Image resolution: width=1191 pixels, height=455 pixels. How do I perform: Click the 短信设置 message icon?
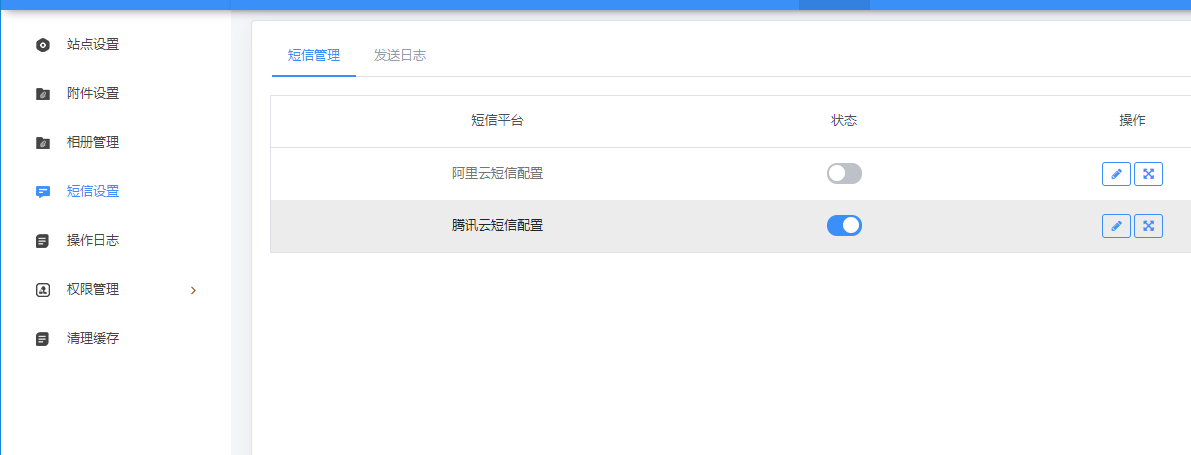(43, 192)
